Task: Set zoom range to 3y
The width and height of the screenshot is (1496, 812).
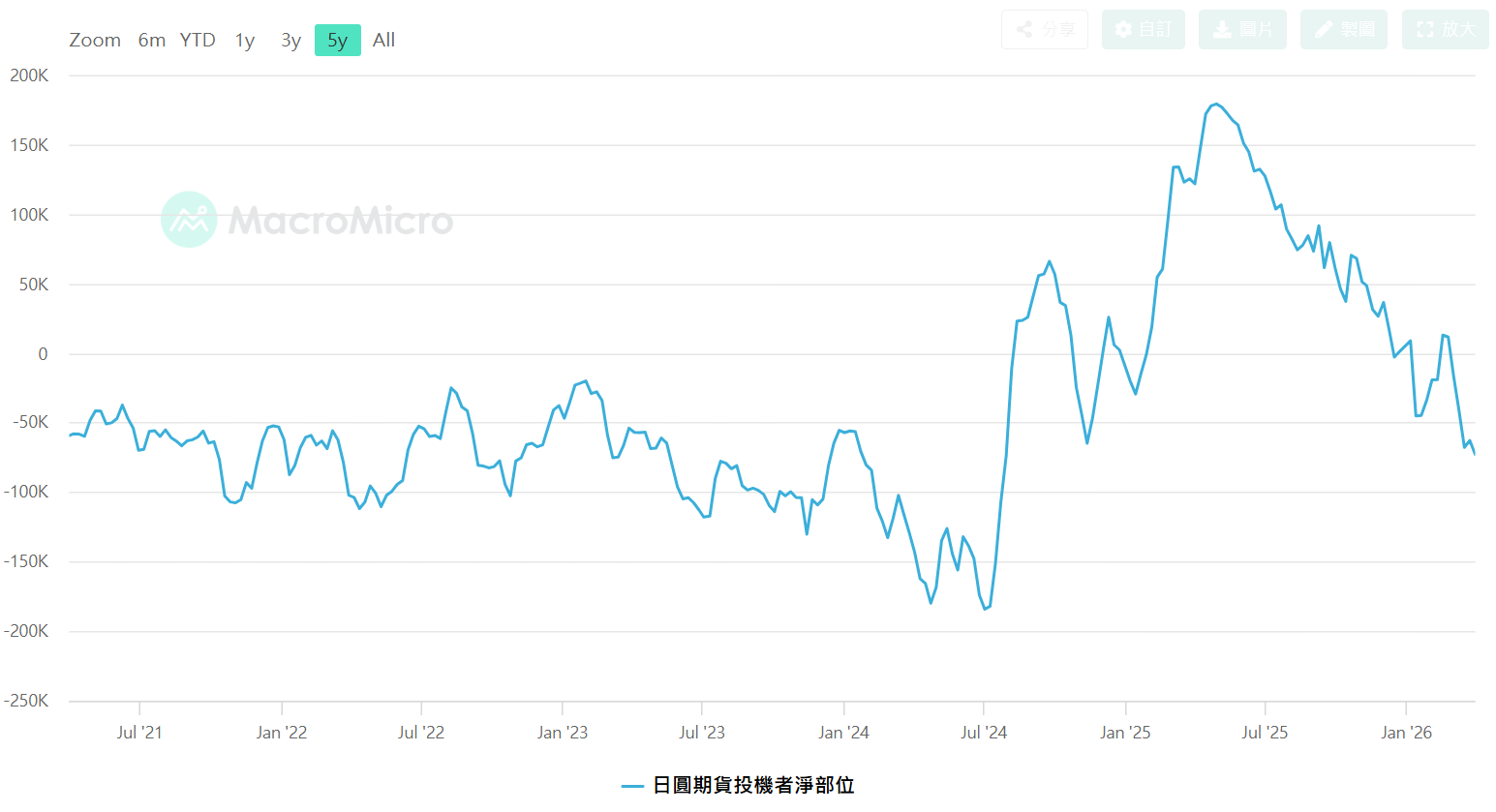Action: point(291,40)
